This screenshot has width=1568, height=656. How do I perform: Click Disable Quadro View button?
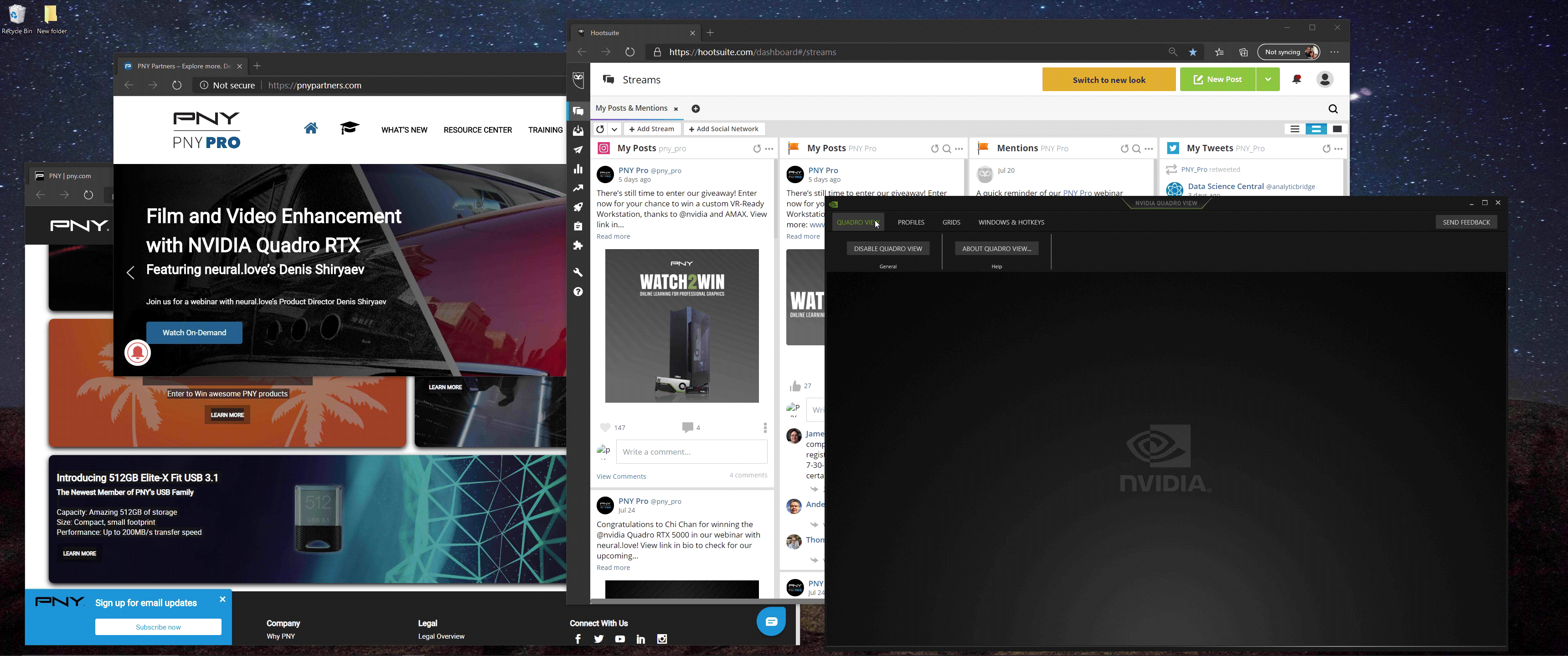coord(887,248)
